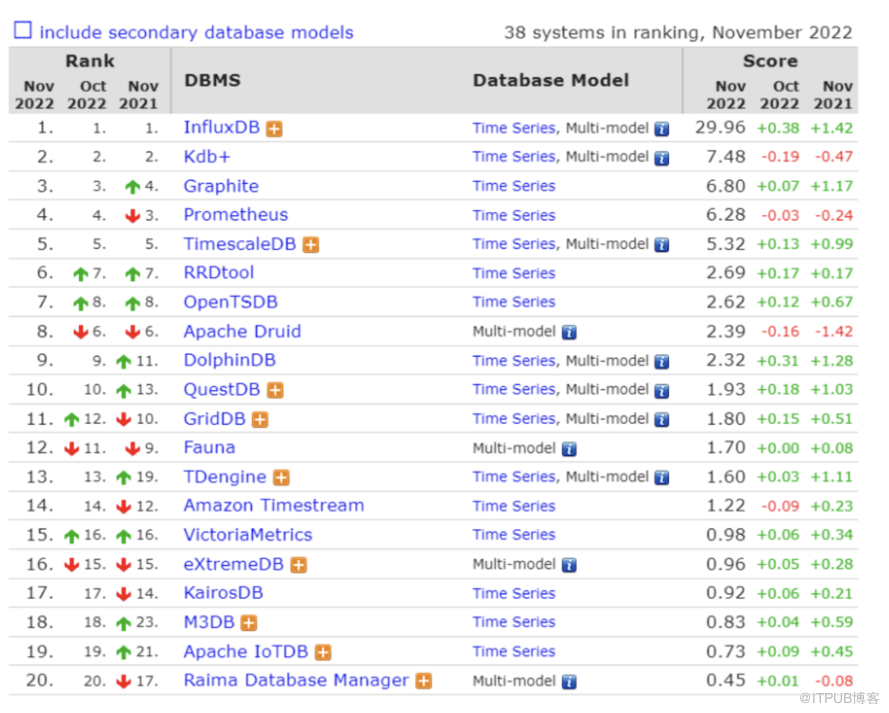Open the Amazon Timestream link
This screenshot has width=889, height=713.
tap(274, 506)
